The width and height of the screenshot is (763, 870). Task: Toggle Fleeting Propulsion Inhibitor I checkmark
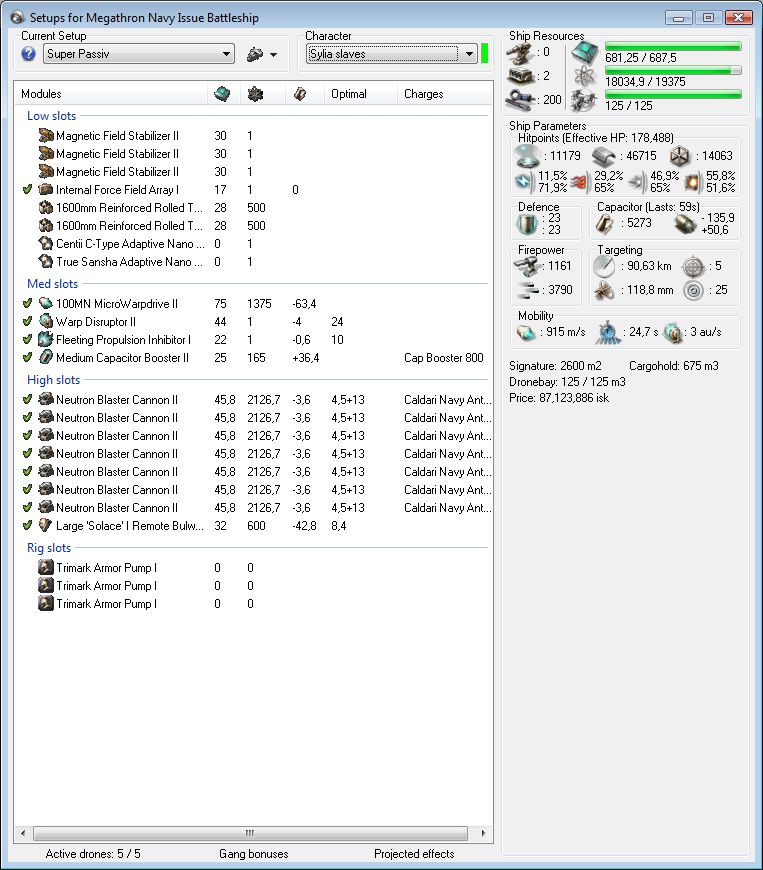(x=27, y=339)
